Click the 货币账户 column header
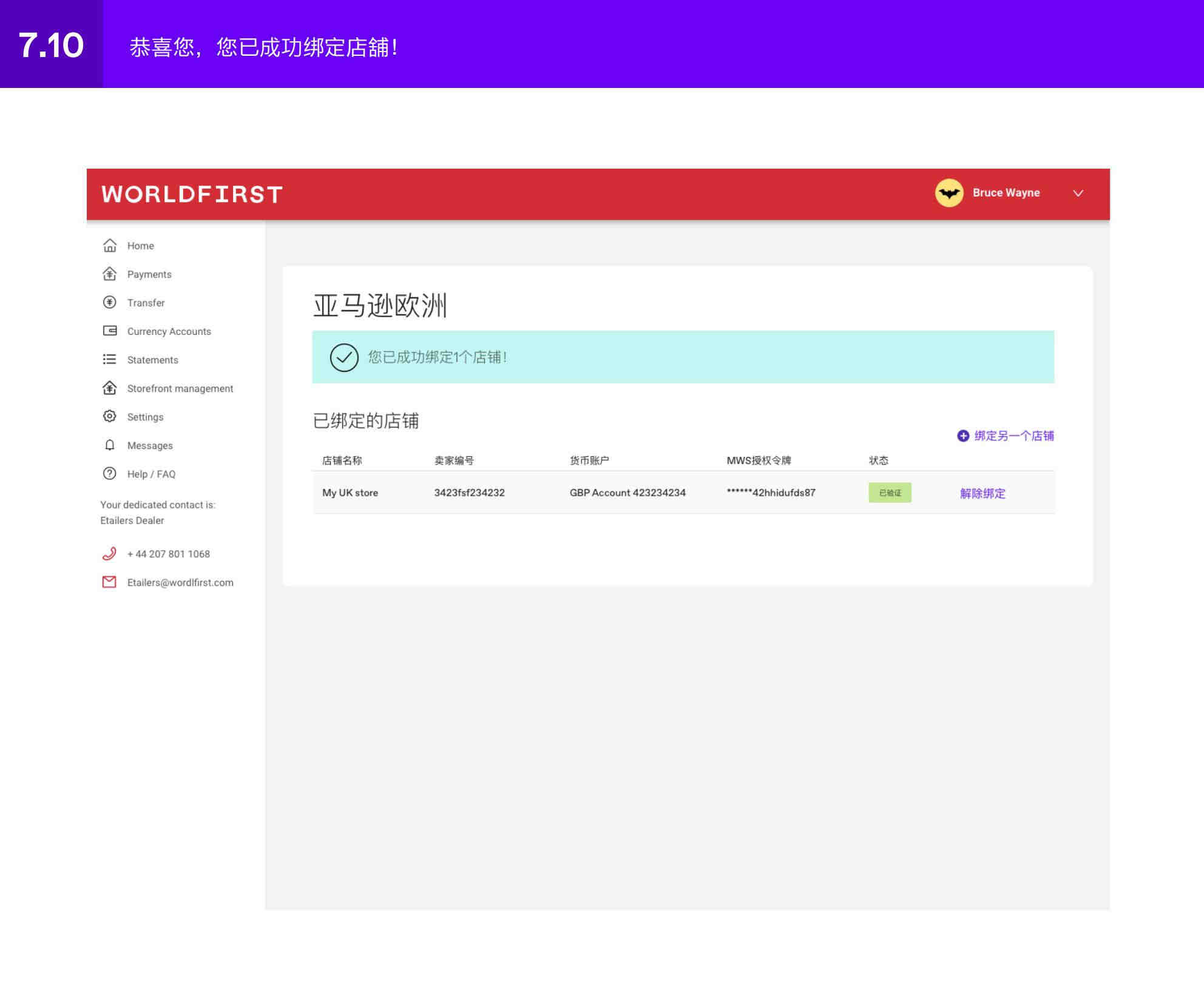This screenshot has height=998, width=1204. (x=589, y=460)
